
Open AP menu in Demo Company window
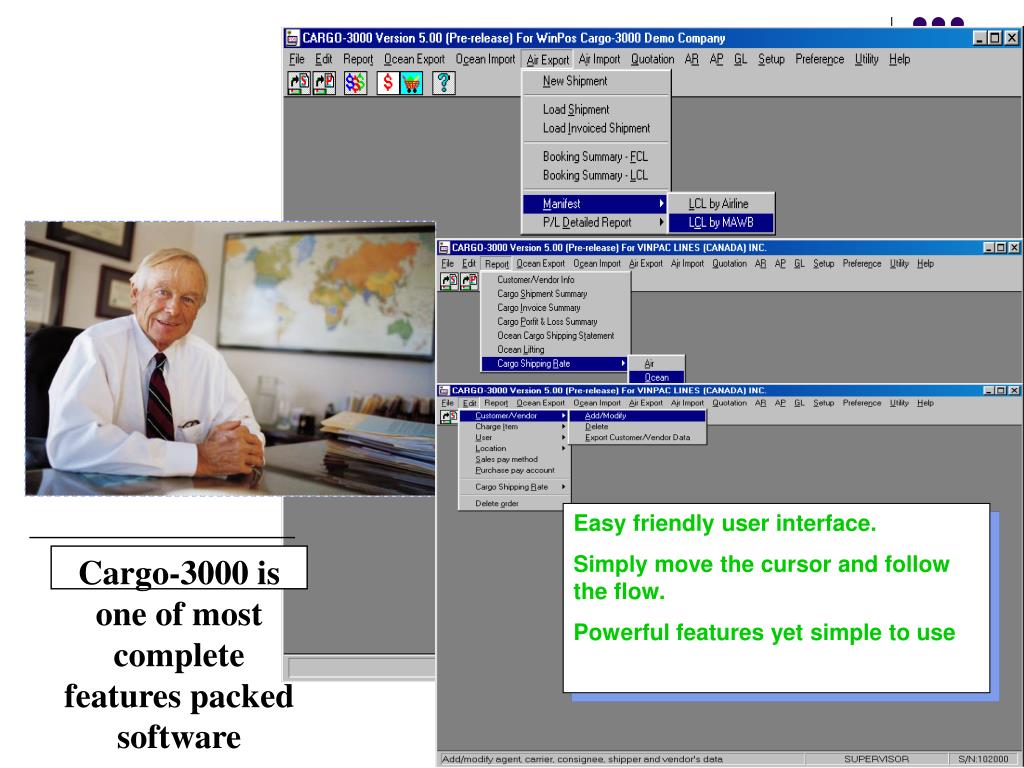pos(716,59)
